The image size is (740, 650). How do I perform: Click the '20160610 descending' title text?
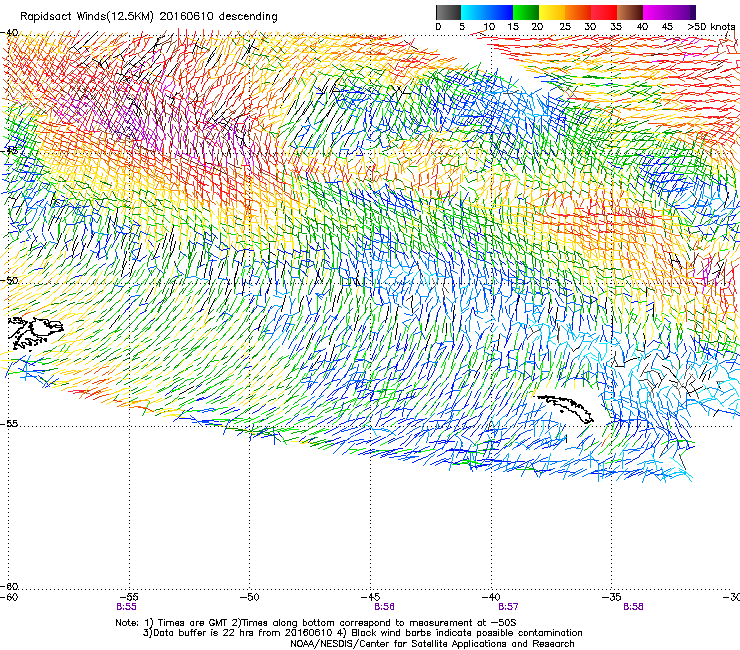click(219, 17)
